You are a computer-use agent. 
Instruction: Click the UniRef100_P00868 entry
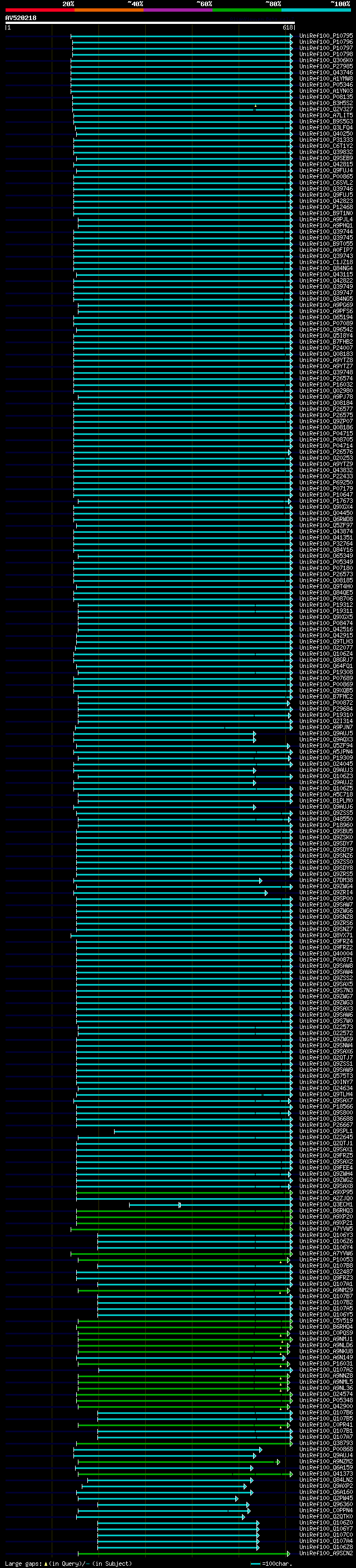coord(326,1450)
